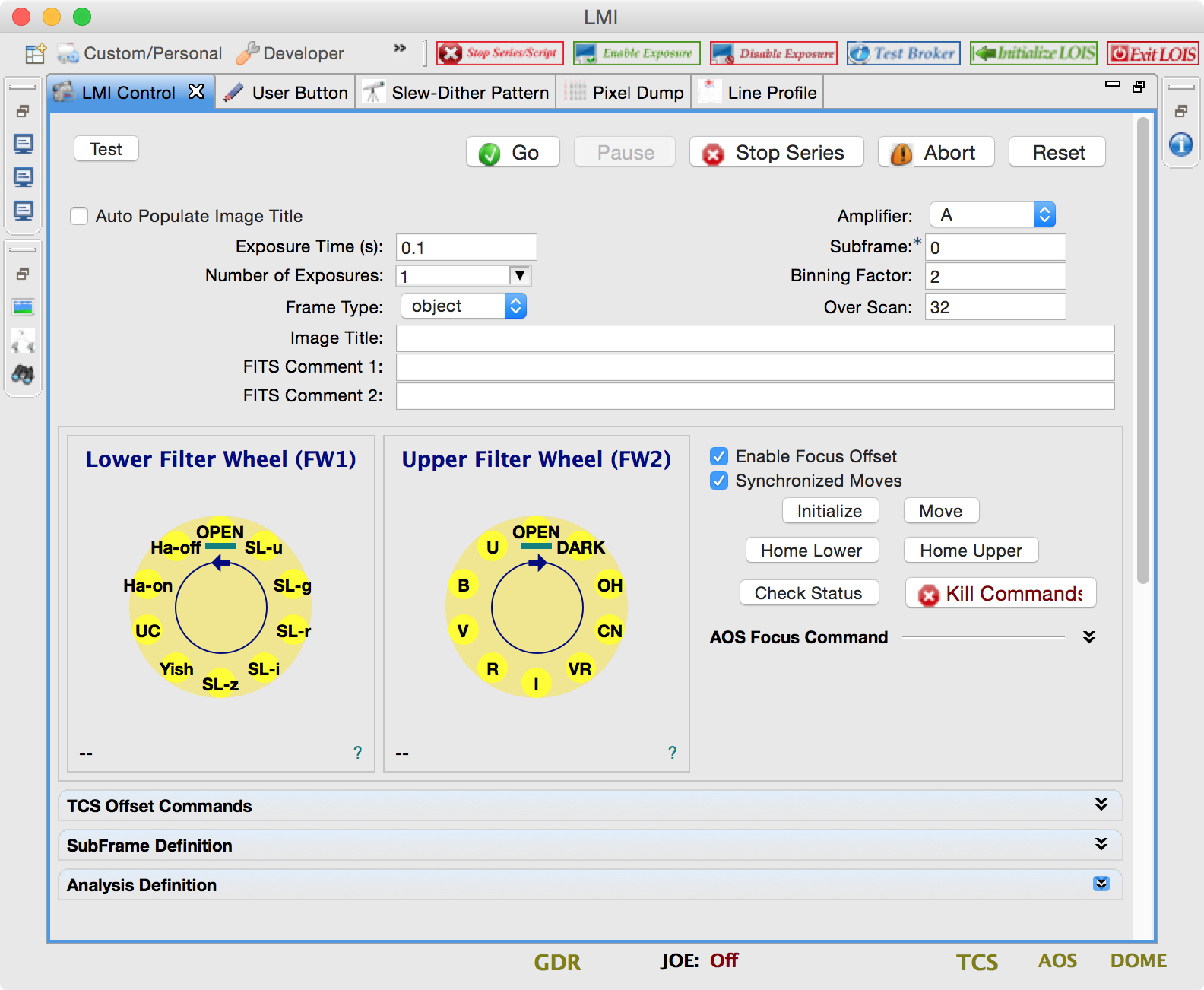Open the Frame Type dropdown

463,306
